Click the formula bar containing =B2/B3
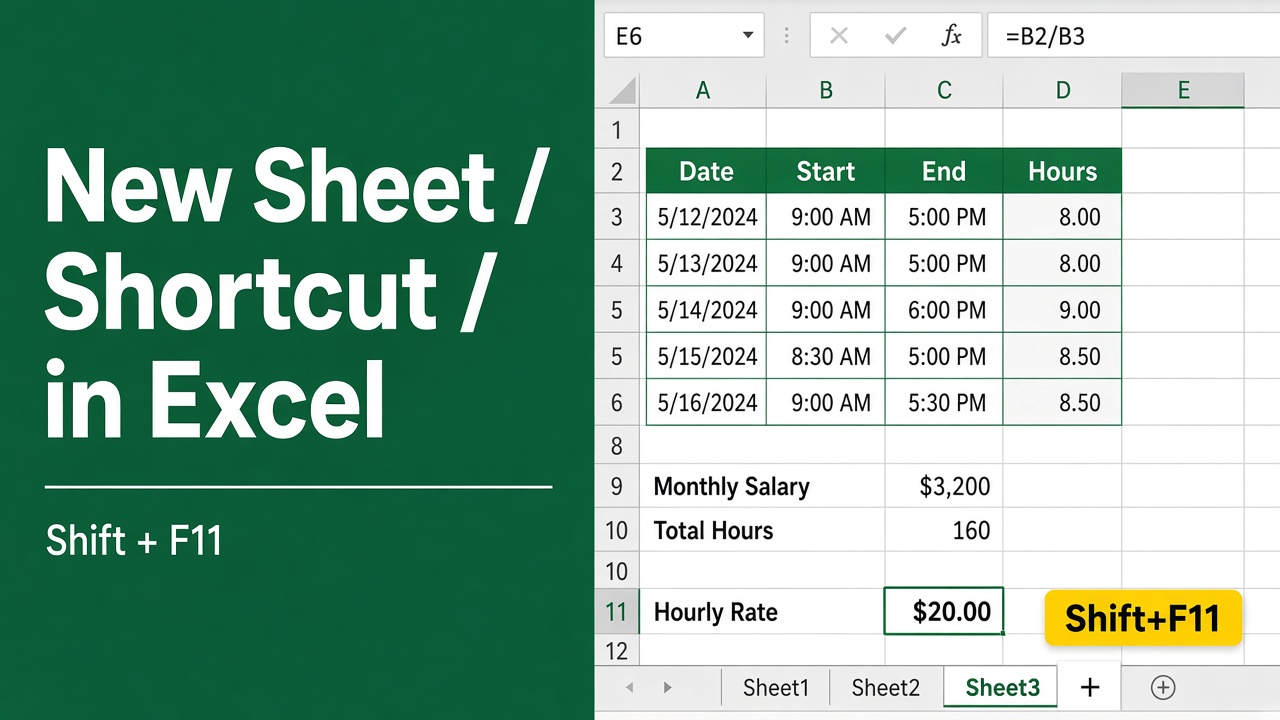1280x720 pixels. [1133, 37]
